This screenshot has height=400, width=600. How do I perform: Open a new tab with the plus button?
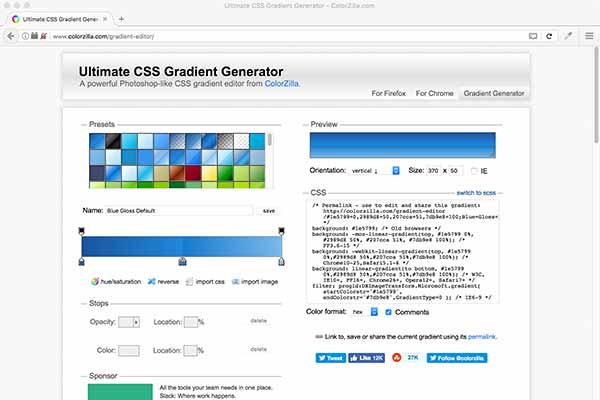tap(121, 19)
